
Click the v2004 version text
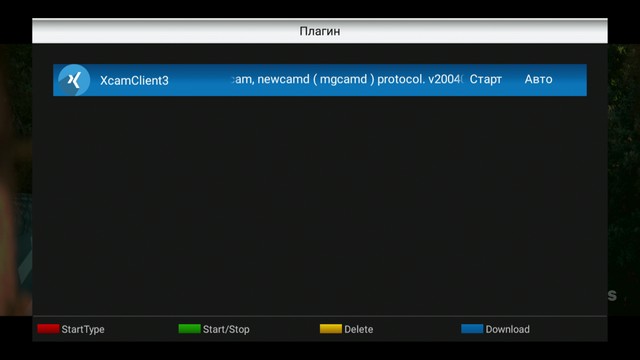[x=445, y=79]
